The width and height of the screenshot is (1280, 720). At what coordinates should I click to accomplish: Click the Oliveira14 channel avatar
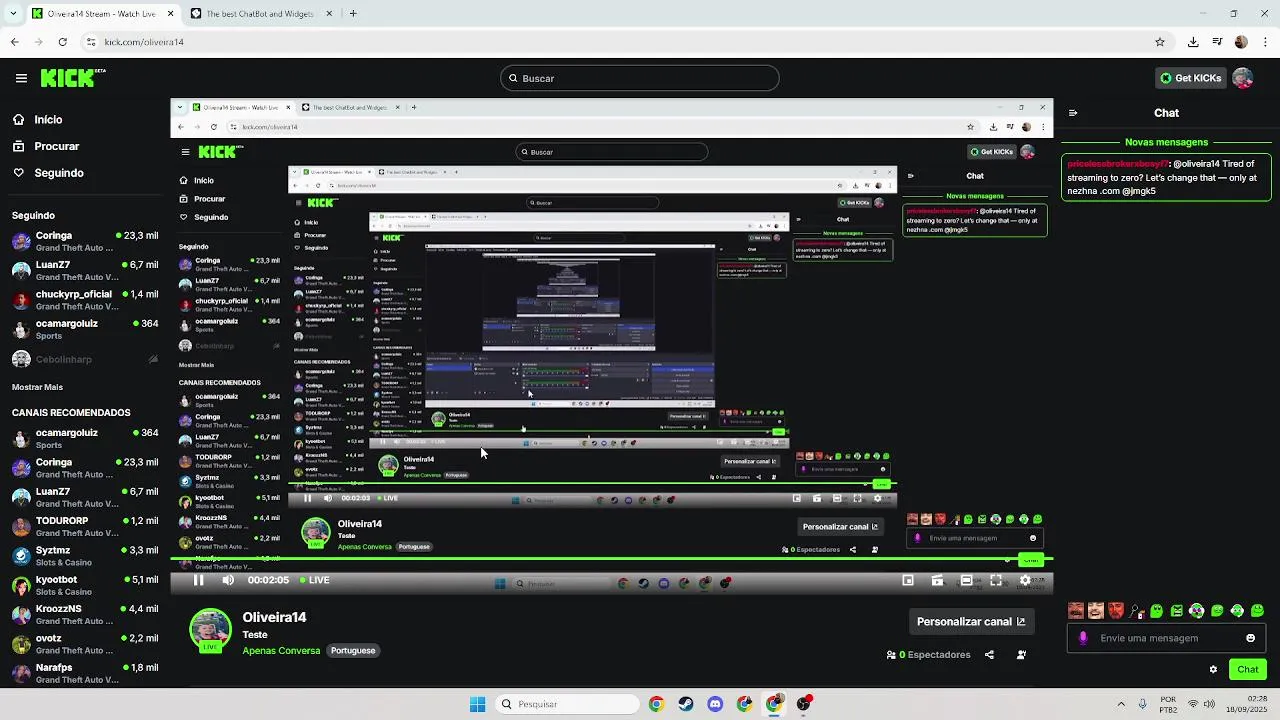coord(210,630)
